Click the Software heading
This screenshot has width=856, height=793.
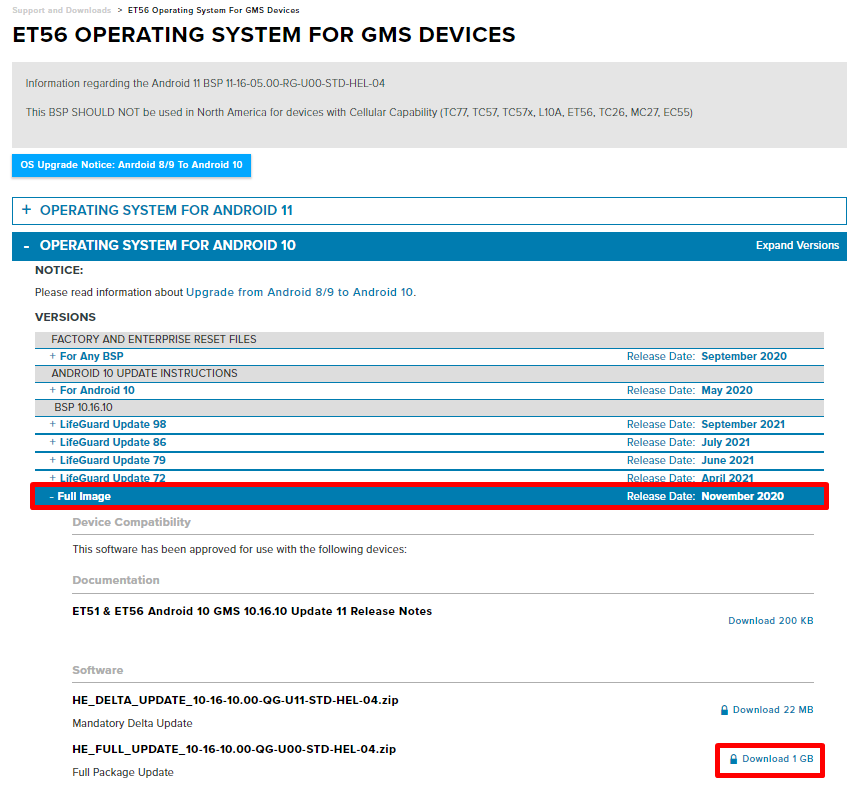[x=98, y=670]
